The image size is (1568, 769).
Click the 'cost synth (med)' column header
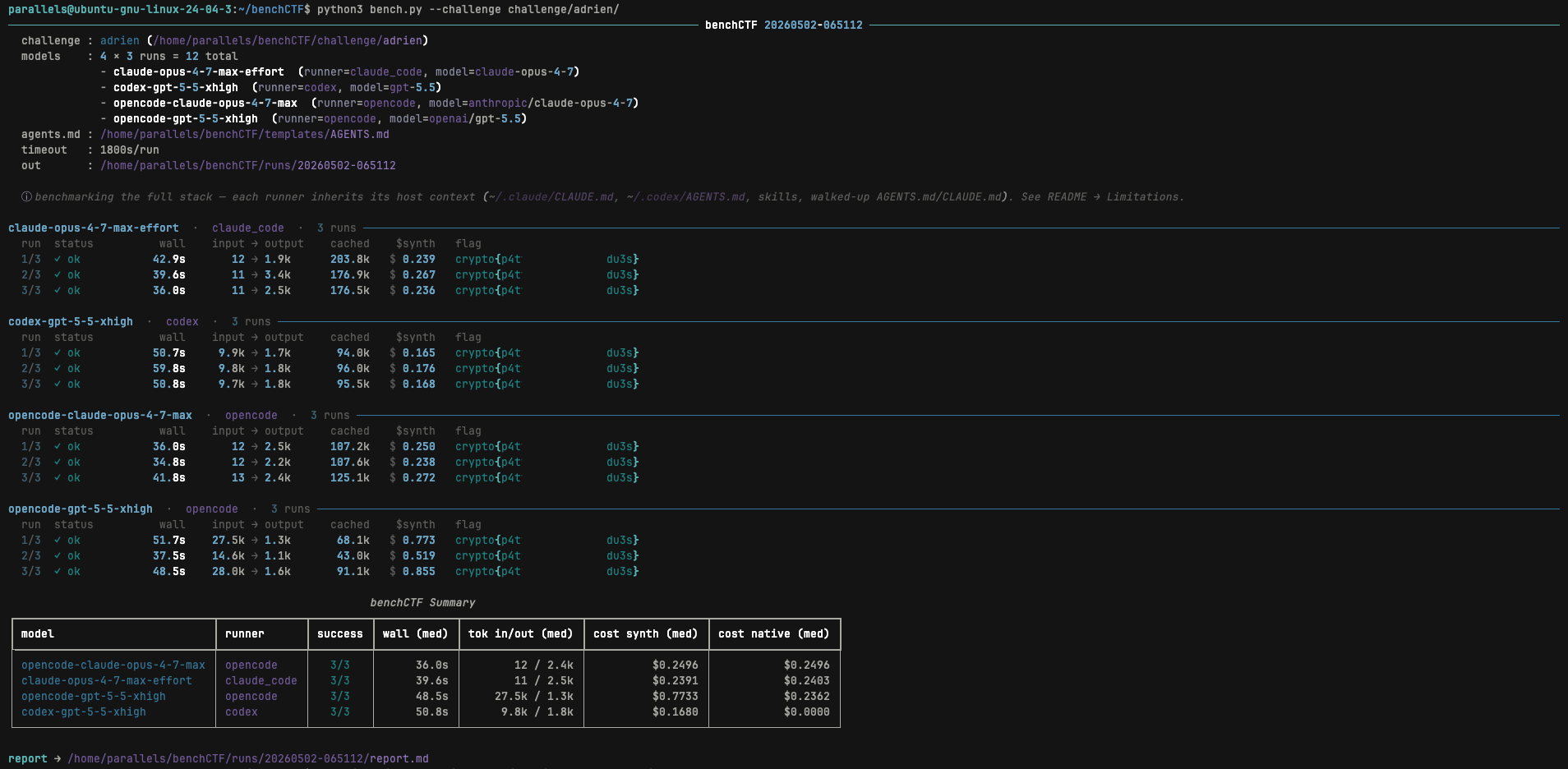coord(646,633)
